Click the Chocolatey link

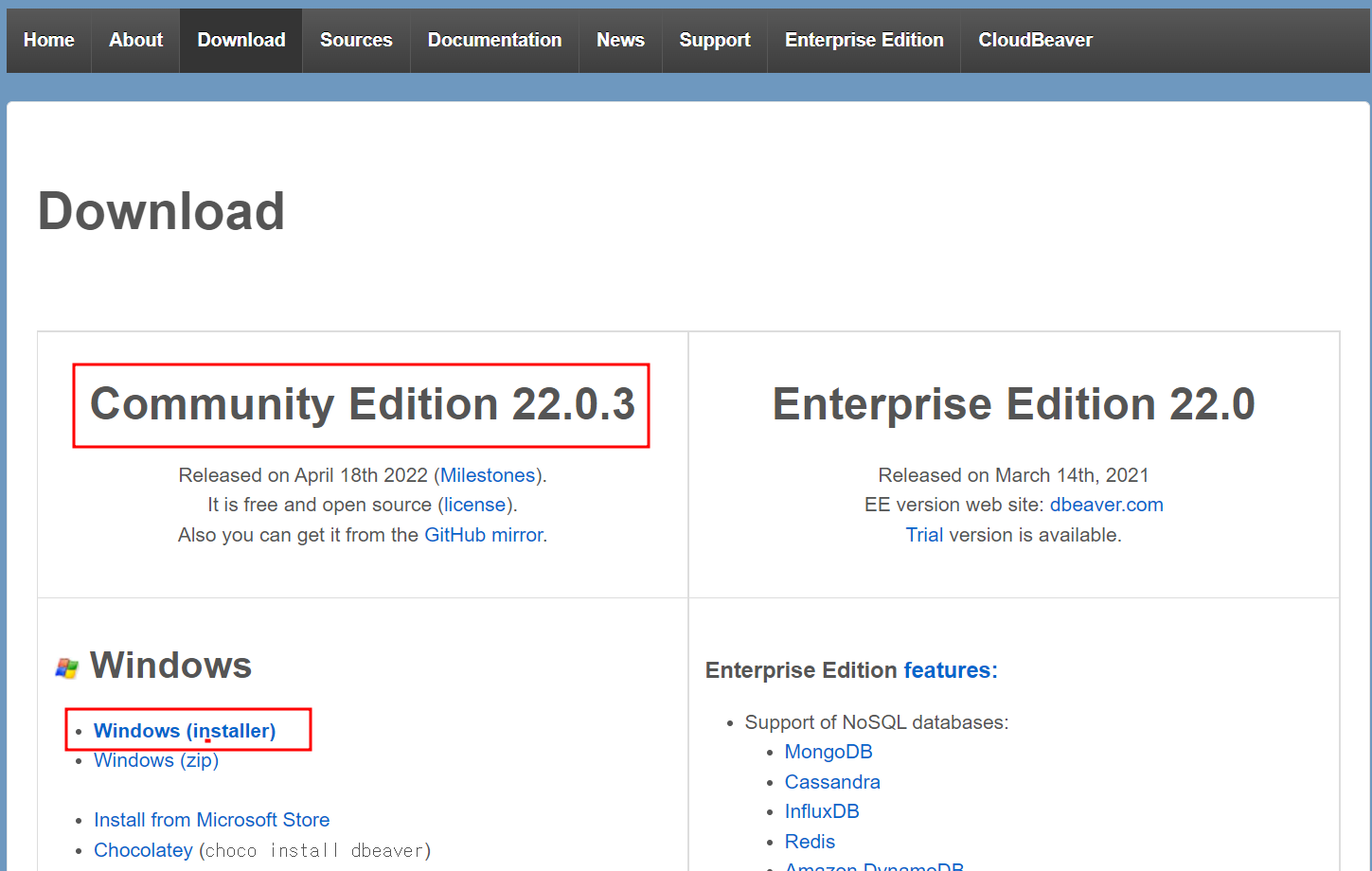143,850
